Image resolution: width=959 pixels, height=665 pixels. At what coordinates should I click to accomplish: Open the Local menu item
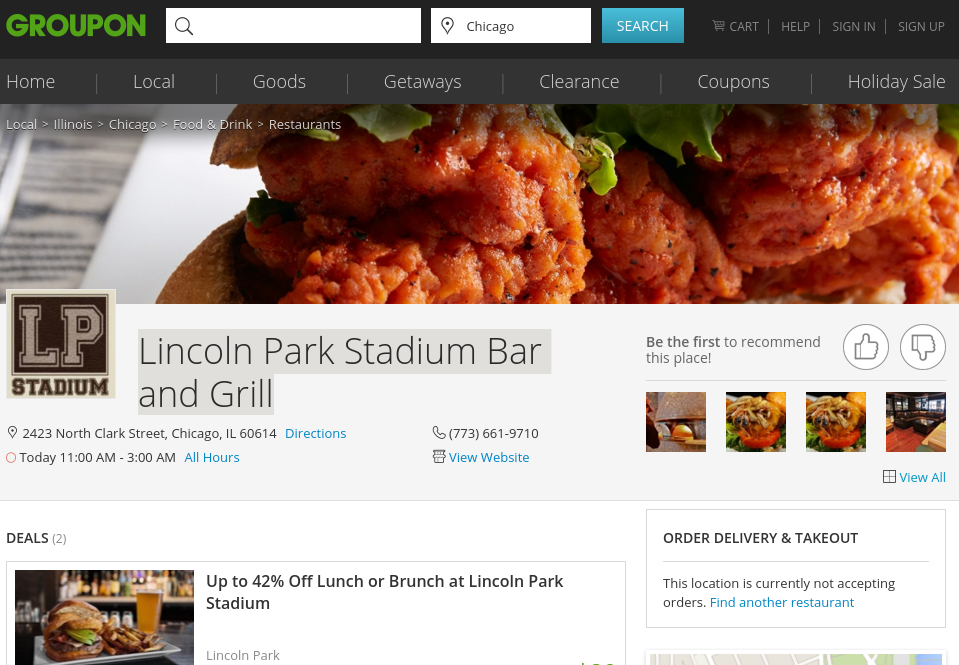[x=154, y=81]
